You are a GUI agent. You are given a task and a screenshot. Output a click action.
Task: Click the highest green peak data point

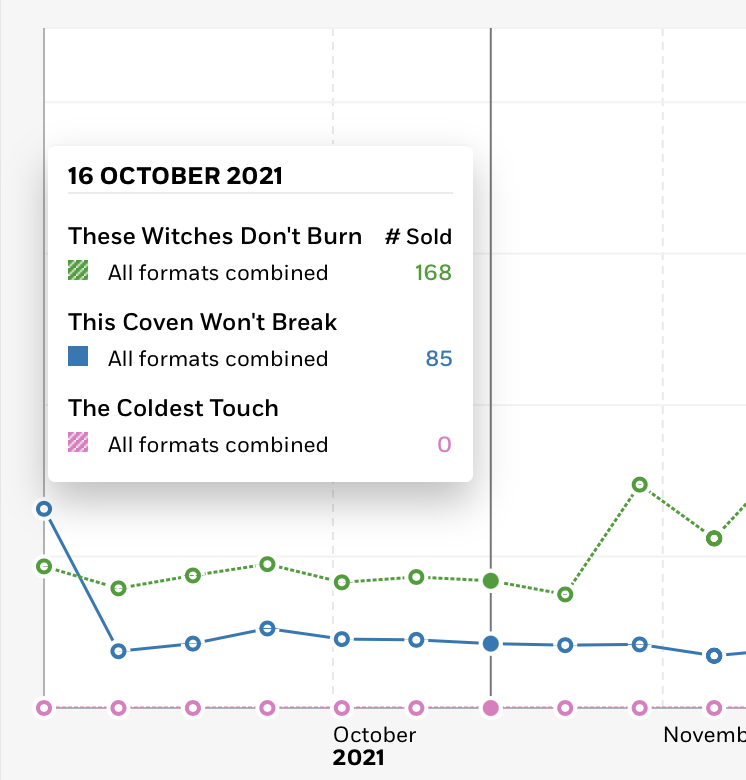coord(640,485)
